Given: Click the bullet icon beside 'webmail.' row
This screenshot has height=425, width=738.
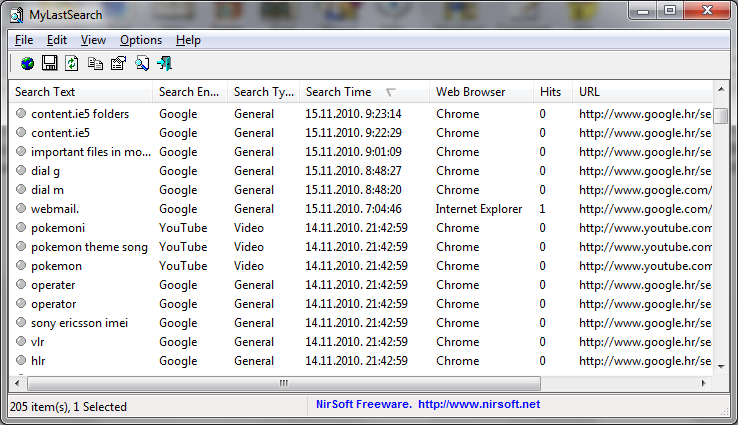Looking at the screenshot, I should [21, 209].
